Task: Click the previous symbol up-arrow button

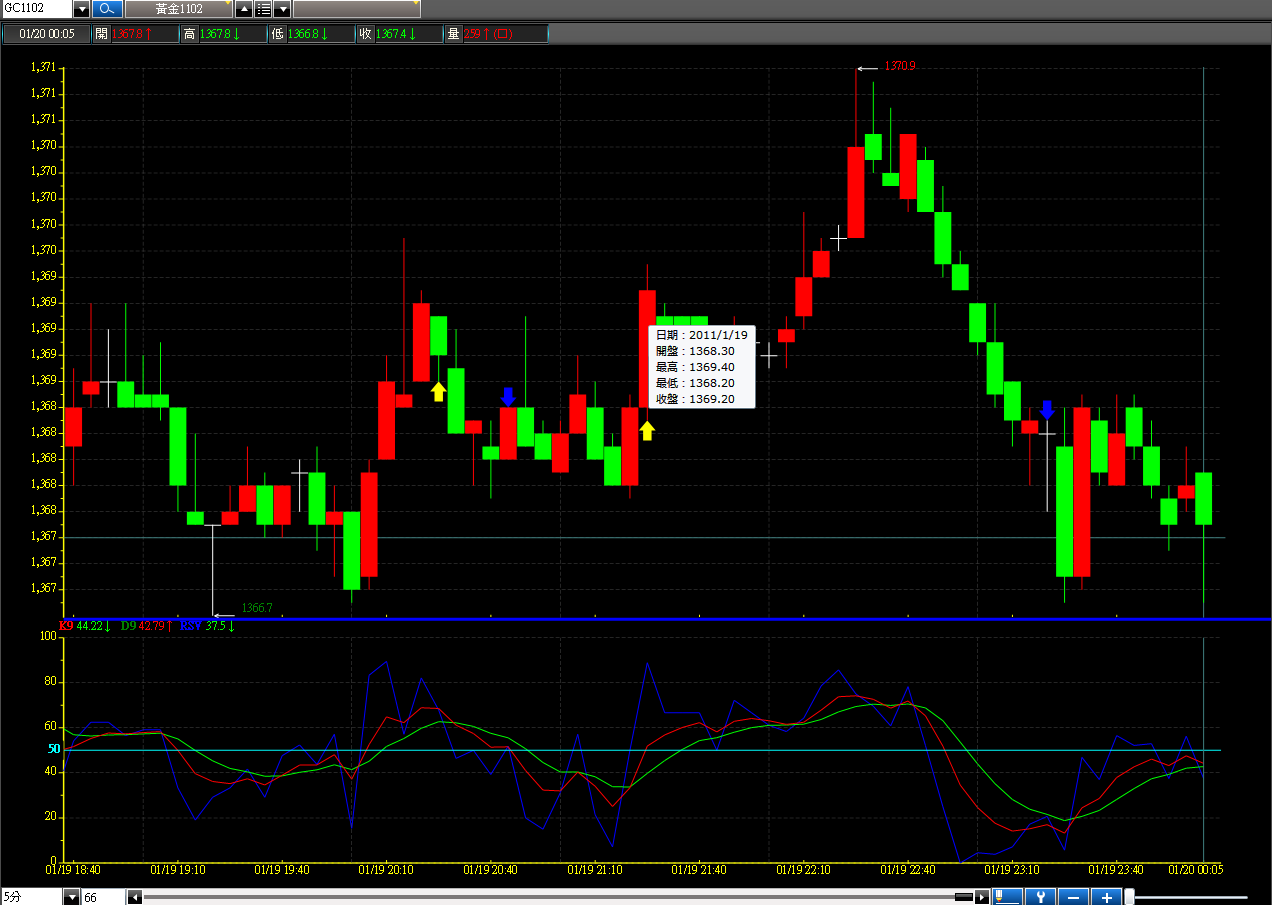Action: coord(244,9)
